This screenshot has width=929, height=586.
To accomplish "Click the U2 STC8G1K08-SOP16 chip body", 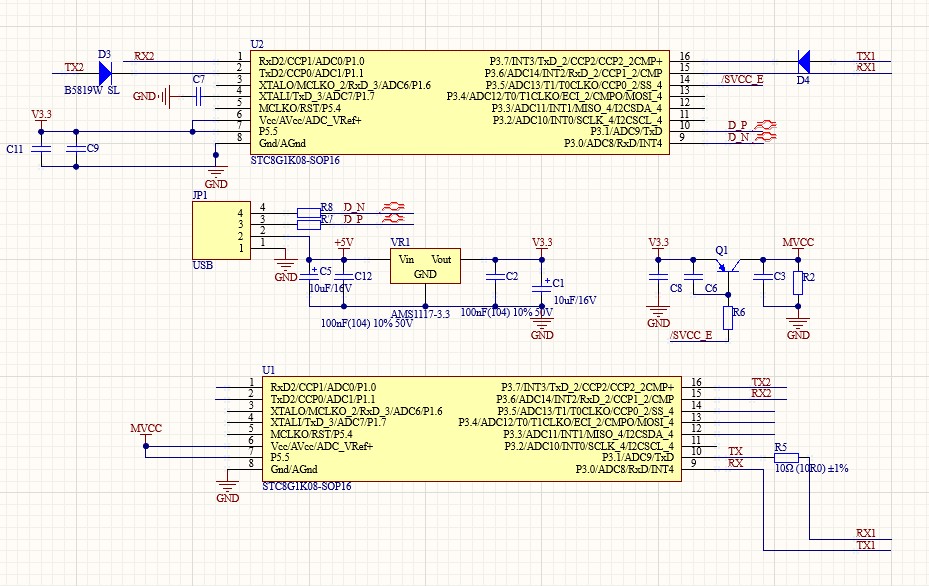I will coord(460,103).
